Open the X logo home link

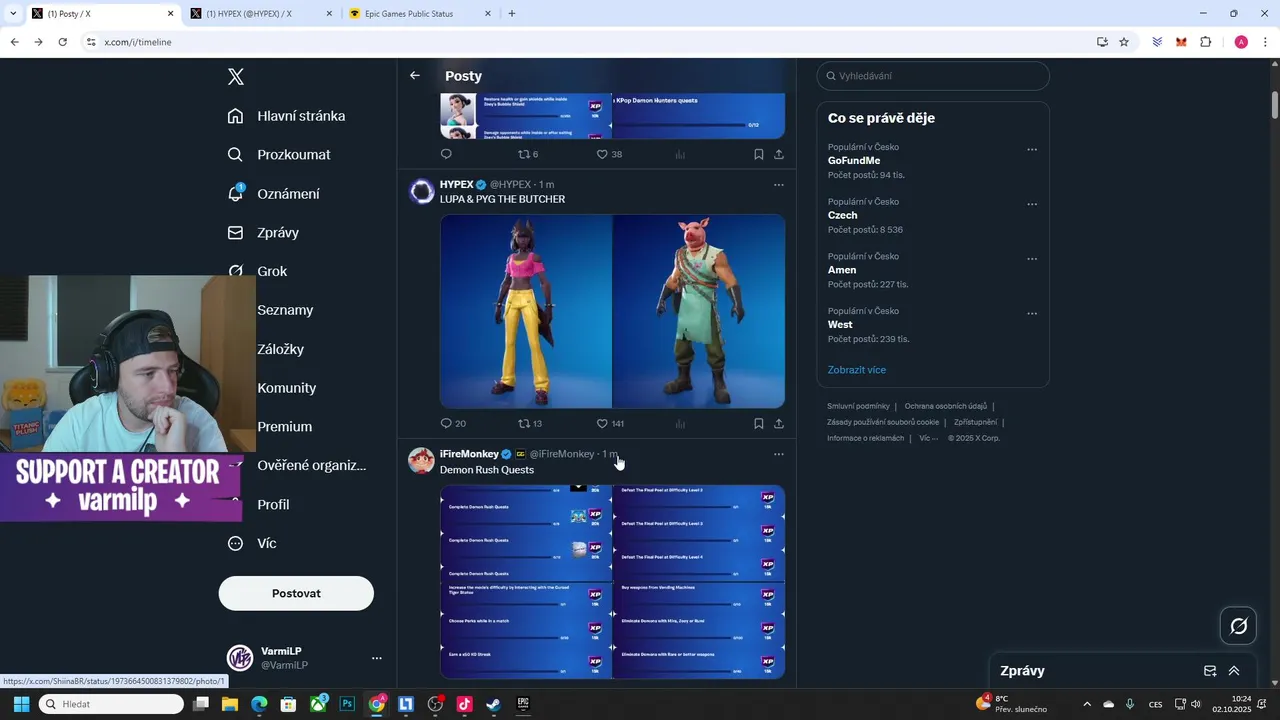click(x=236, y=77)
